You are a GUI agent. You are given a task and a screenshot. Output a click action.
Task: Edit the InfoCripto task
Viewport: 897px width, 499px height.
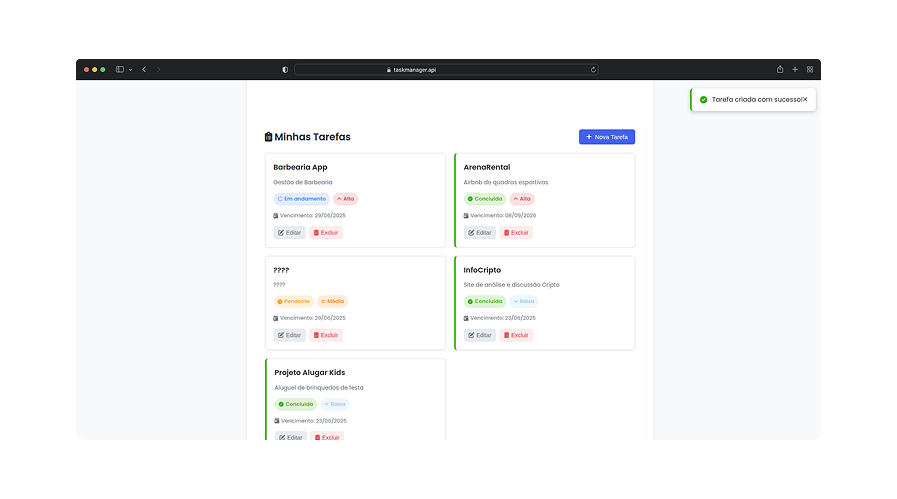pos(479,335)
